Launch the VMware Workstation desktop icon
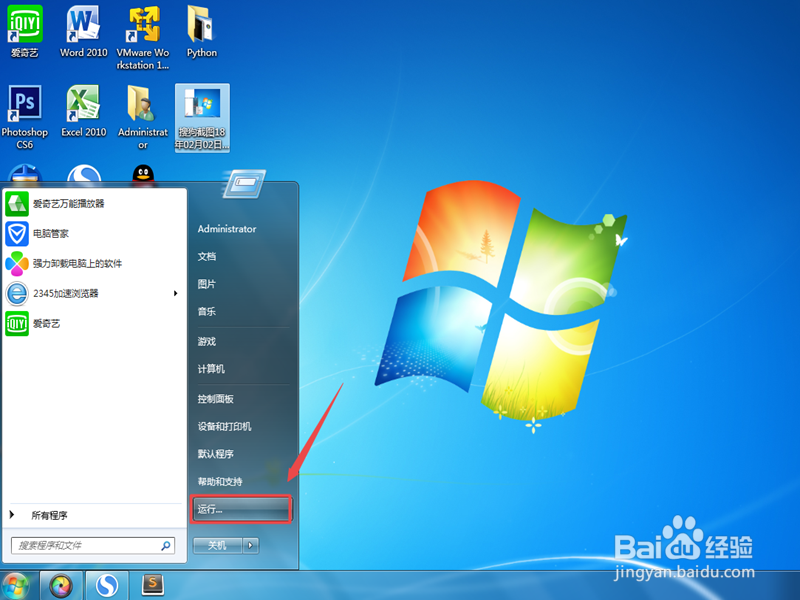 click(143, 37)
